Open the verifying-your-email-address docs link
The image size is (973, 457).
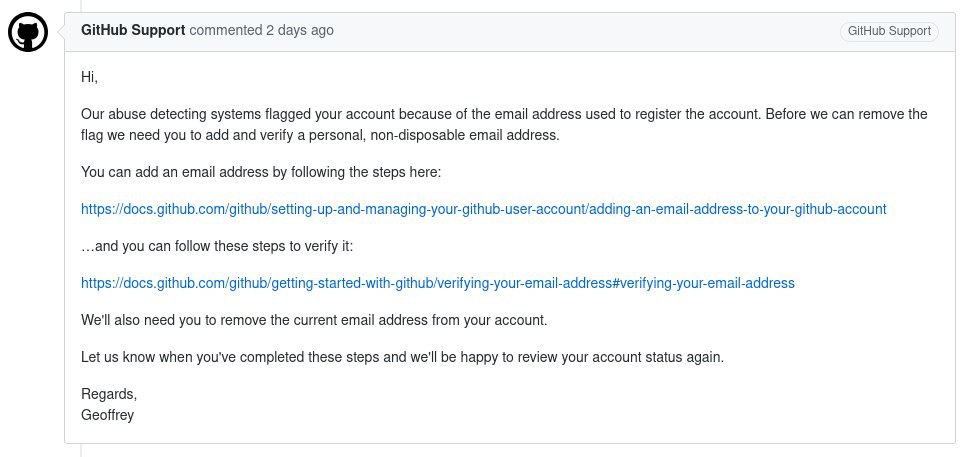pyautogui.click(x=437, y=283)
